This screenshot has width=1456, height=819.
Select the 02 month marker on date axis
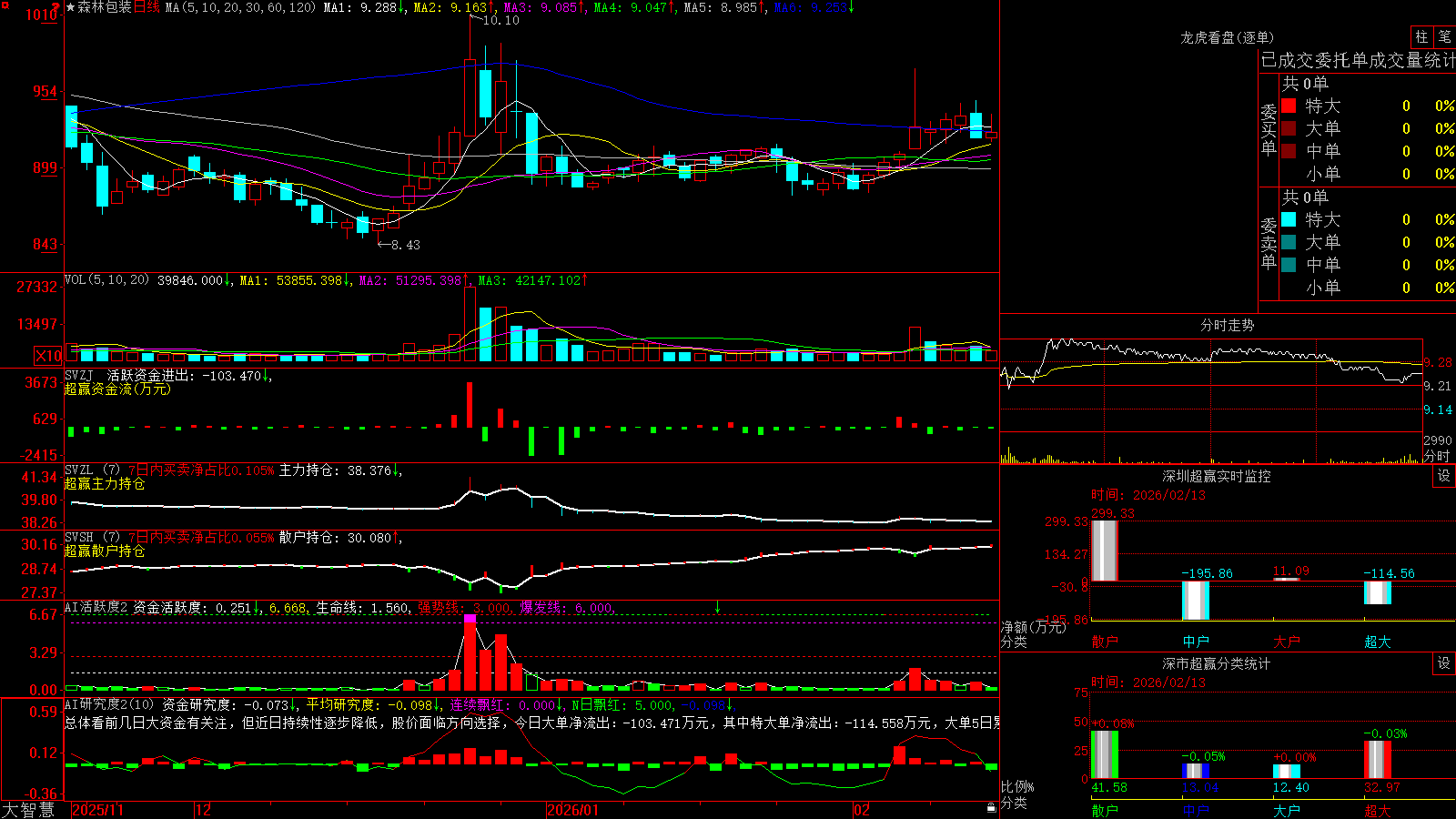862,810
